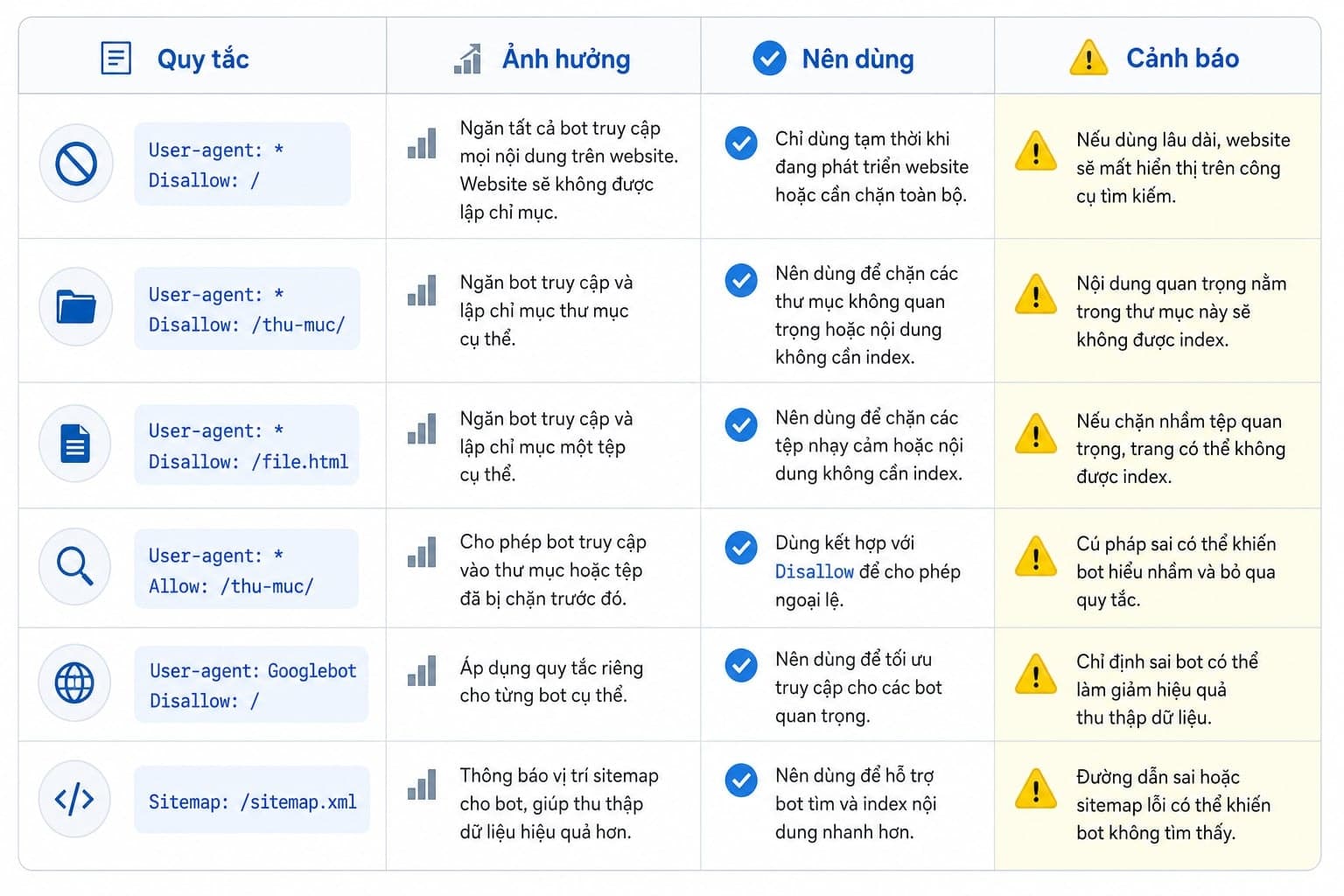Select the blue folder icon
The width and height of the screenshot is (1344, 896).
click(76, 307)
